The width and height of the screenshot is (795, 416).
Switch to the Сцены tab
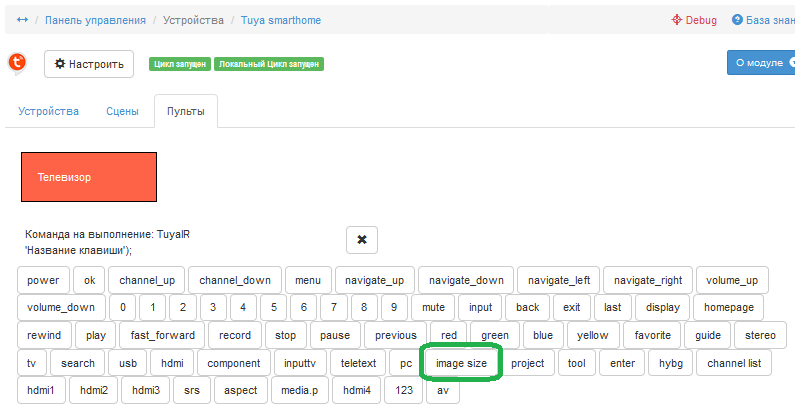[x=122, y=111]
